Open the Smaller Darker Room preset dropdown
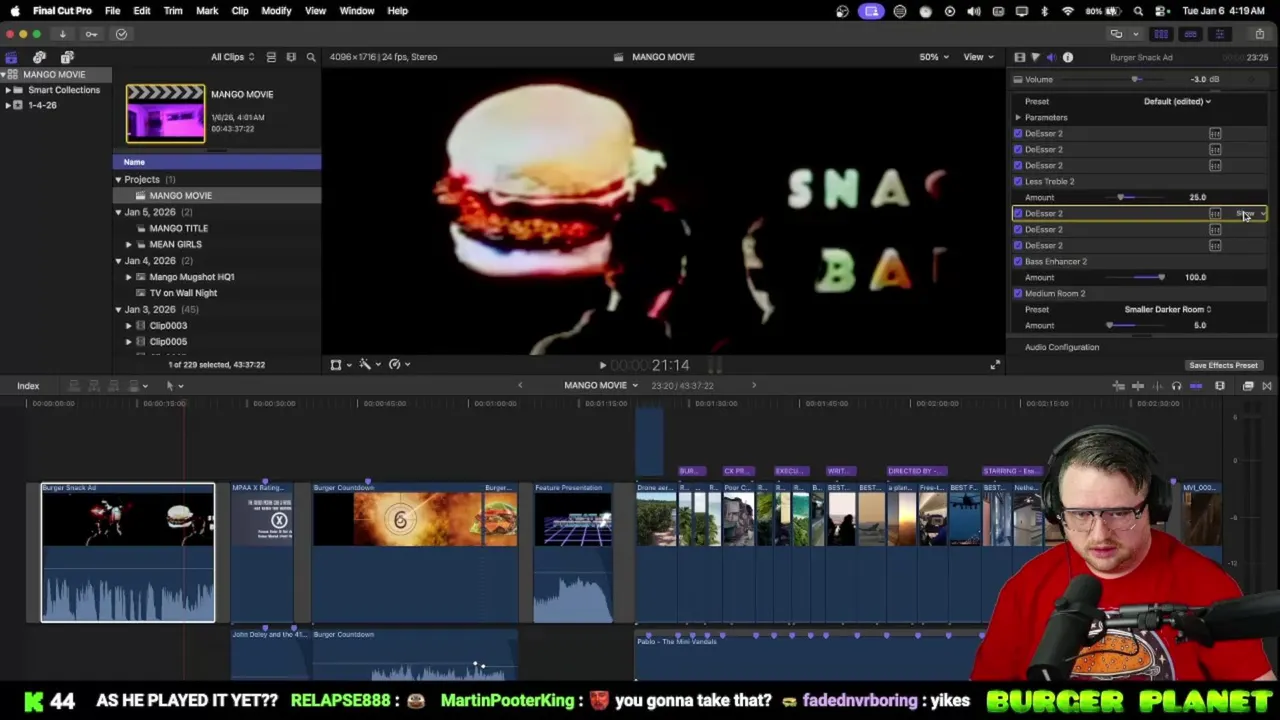Viewport: 1280px width, 720px height. coord(1167,309)
